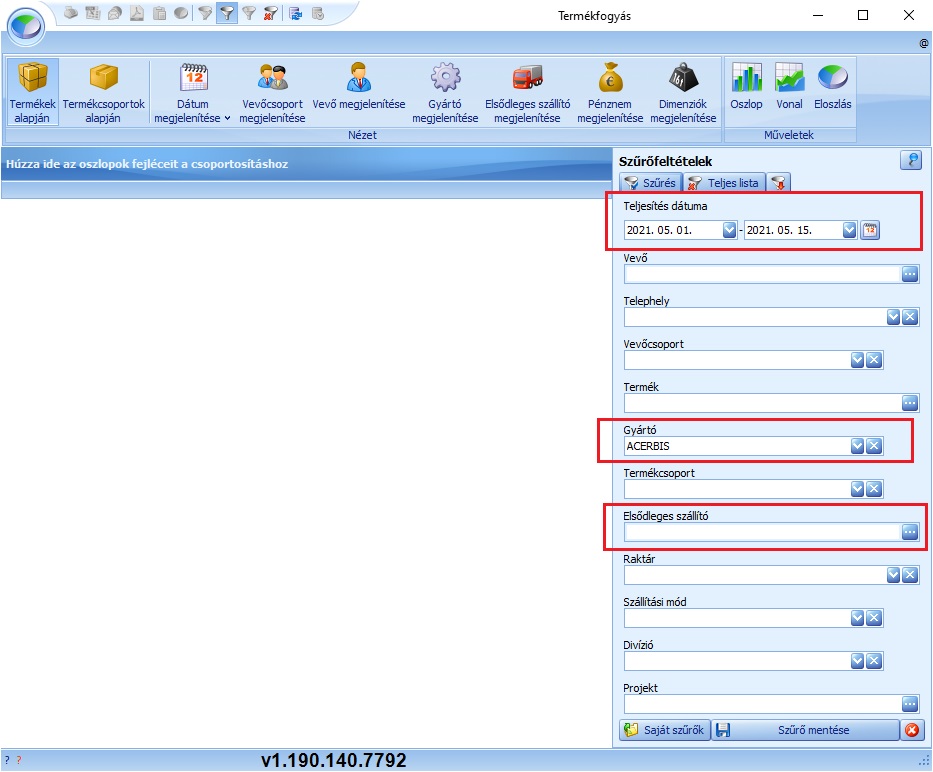The width and height of the screenshot is (933, 772).
Task: Expand the Gyártó ACERBIS dropdown
Action: (856, 446)
